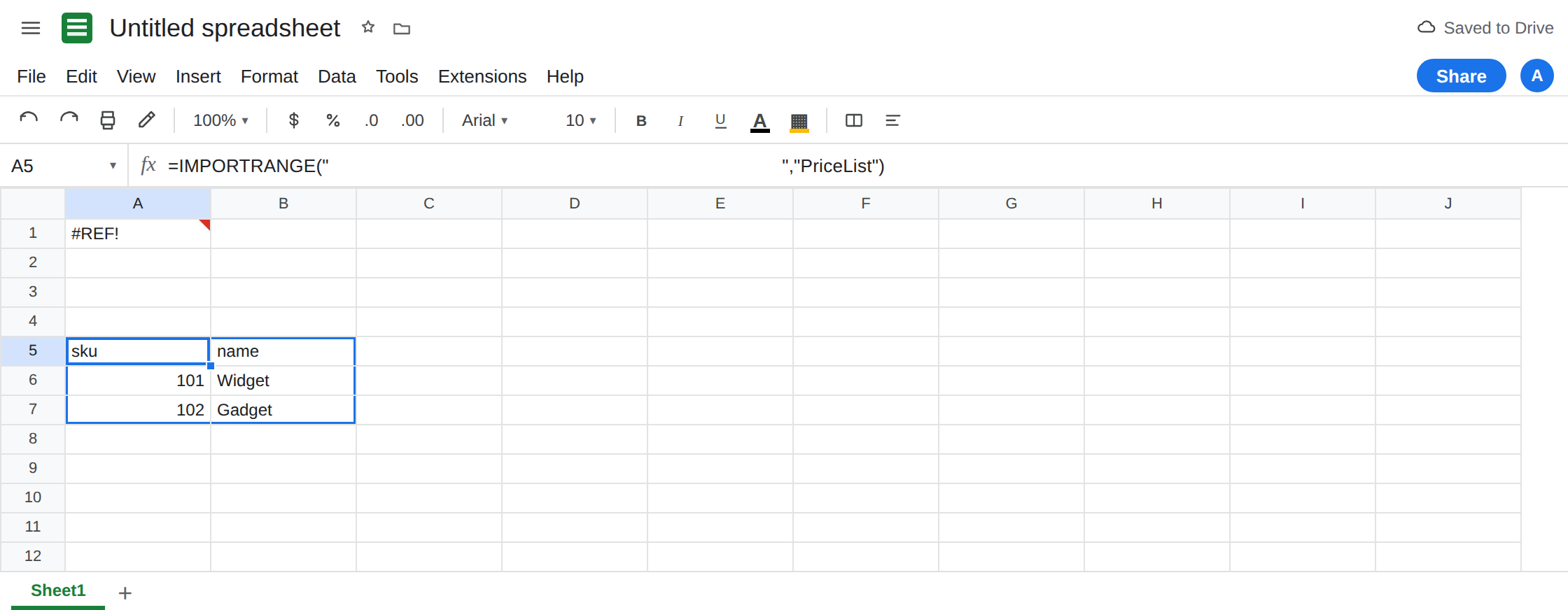
Task: Open the merge cells tool
Action: 854,120
